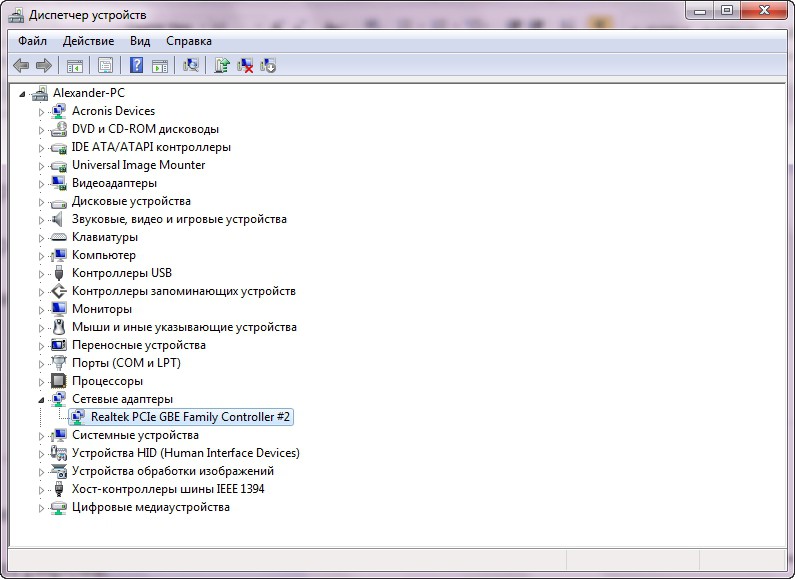Expand the Видеоадаптеры category arrow
Image resolution: width=795 pixels, height=579 pixels.
point(42,183)
